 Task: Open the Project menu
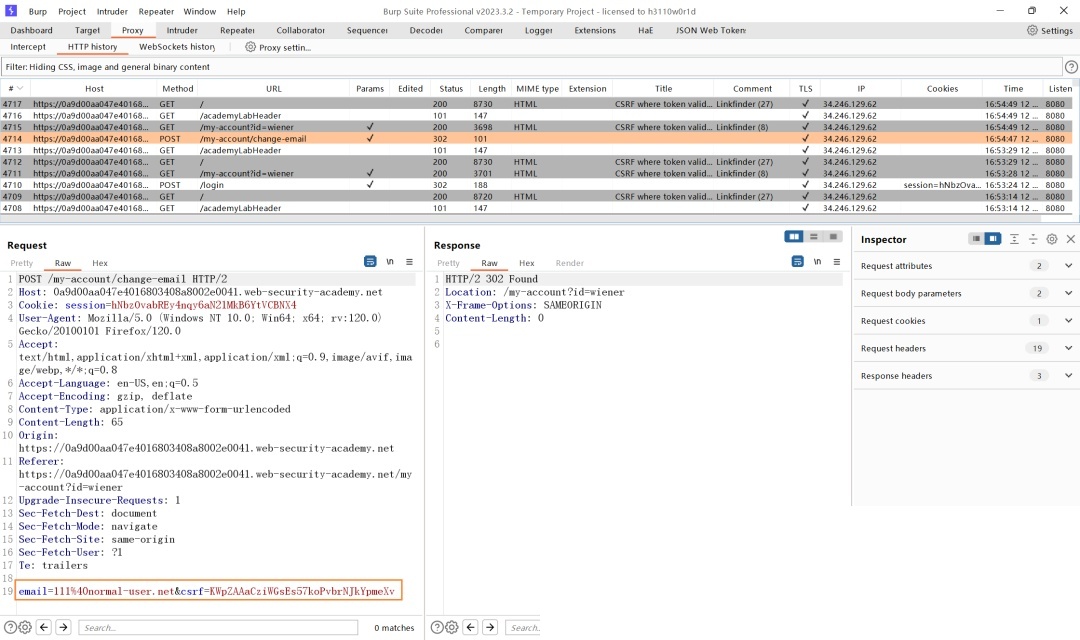click(72, 11)
